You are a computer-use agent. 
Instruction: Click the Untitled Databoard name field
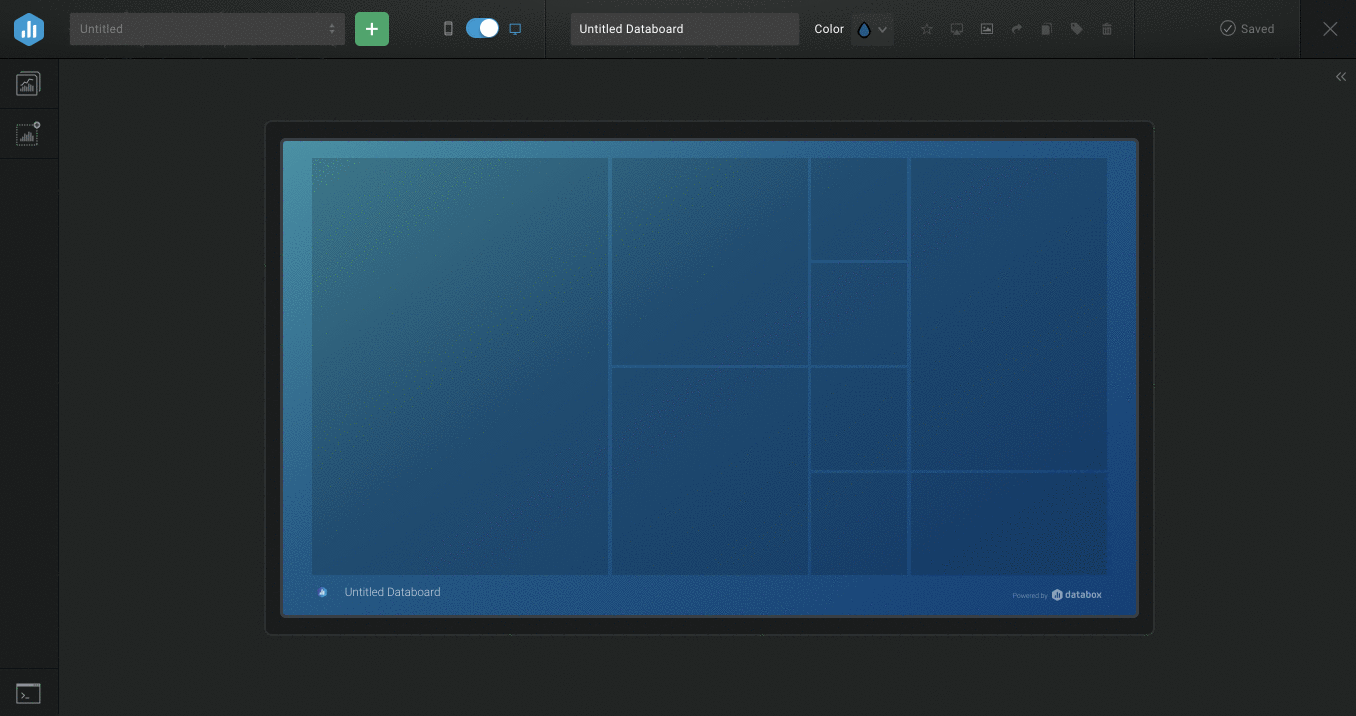684,29
